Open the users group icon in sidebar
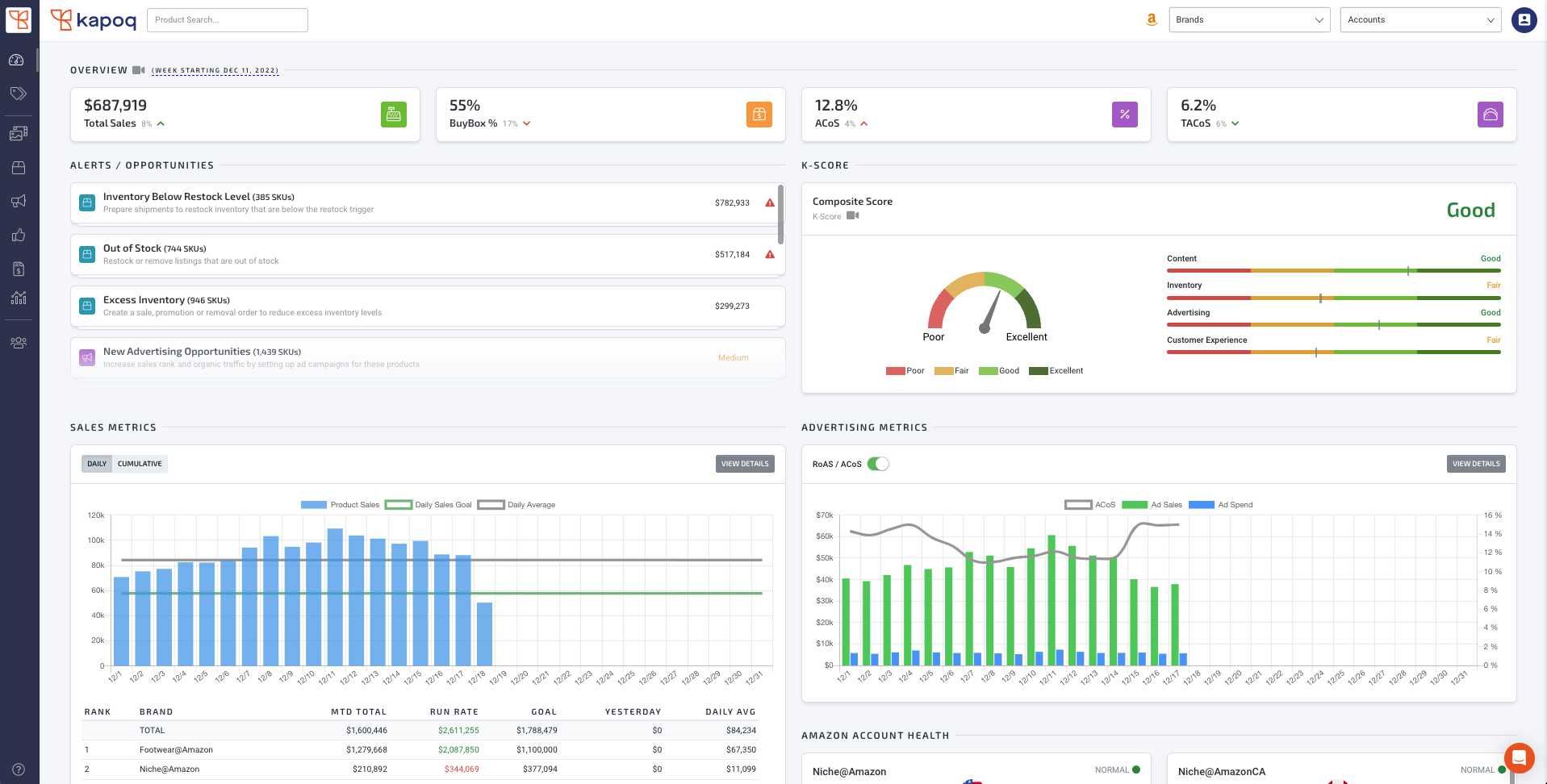1547x784 pixels. tap(18, 343)
